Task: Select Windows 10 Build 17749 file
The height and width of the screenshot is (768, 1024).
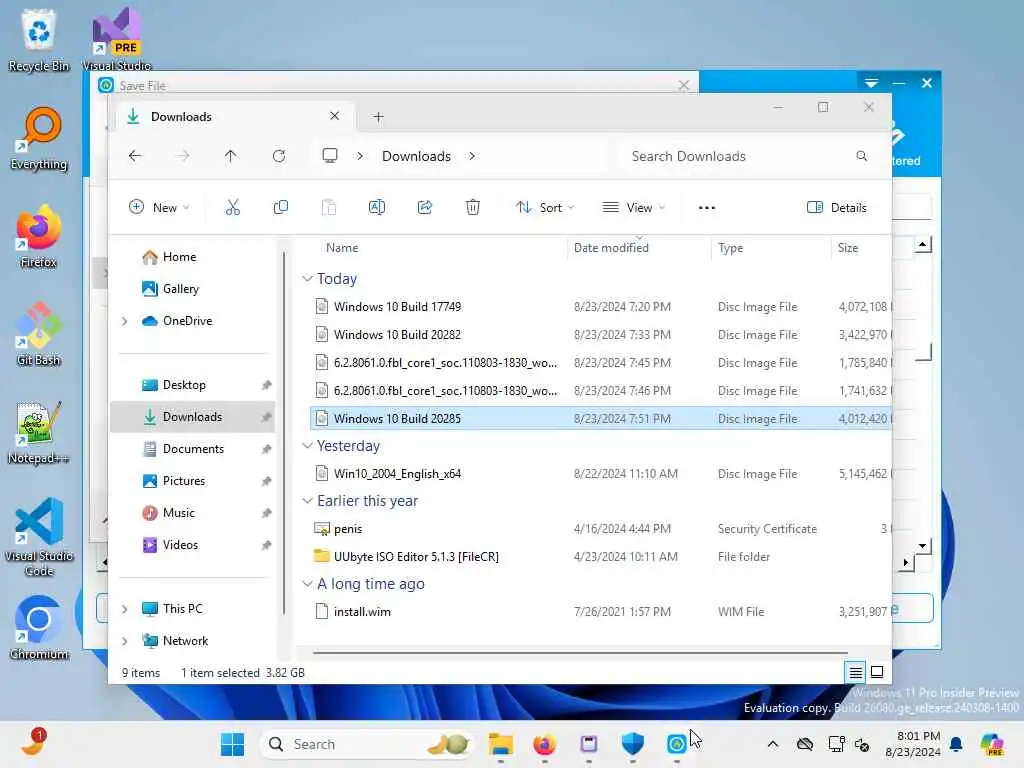Action: pos(600,307)
